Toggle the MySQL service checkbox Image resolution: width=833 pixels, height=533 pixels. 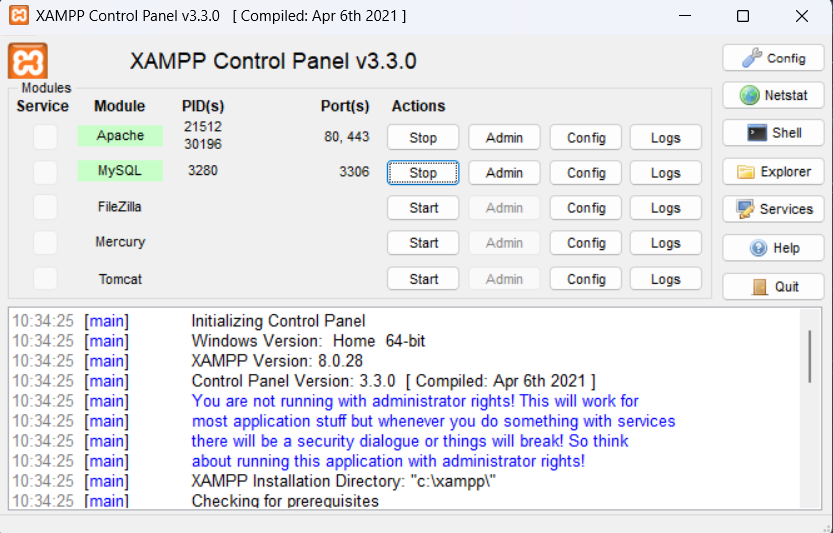click(45, 172)
